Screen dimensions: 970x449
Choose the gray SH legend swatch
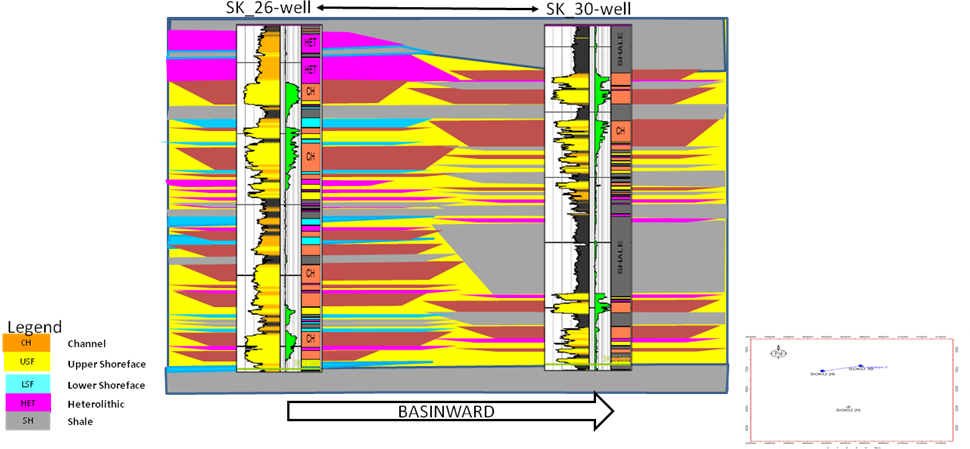(x=26, y=421)
